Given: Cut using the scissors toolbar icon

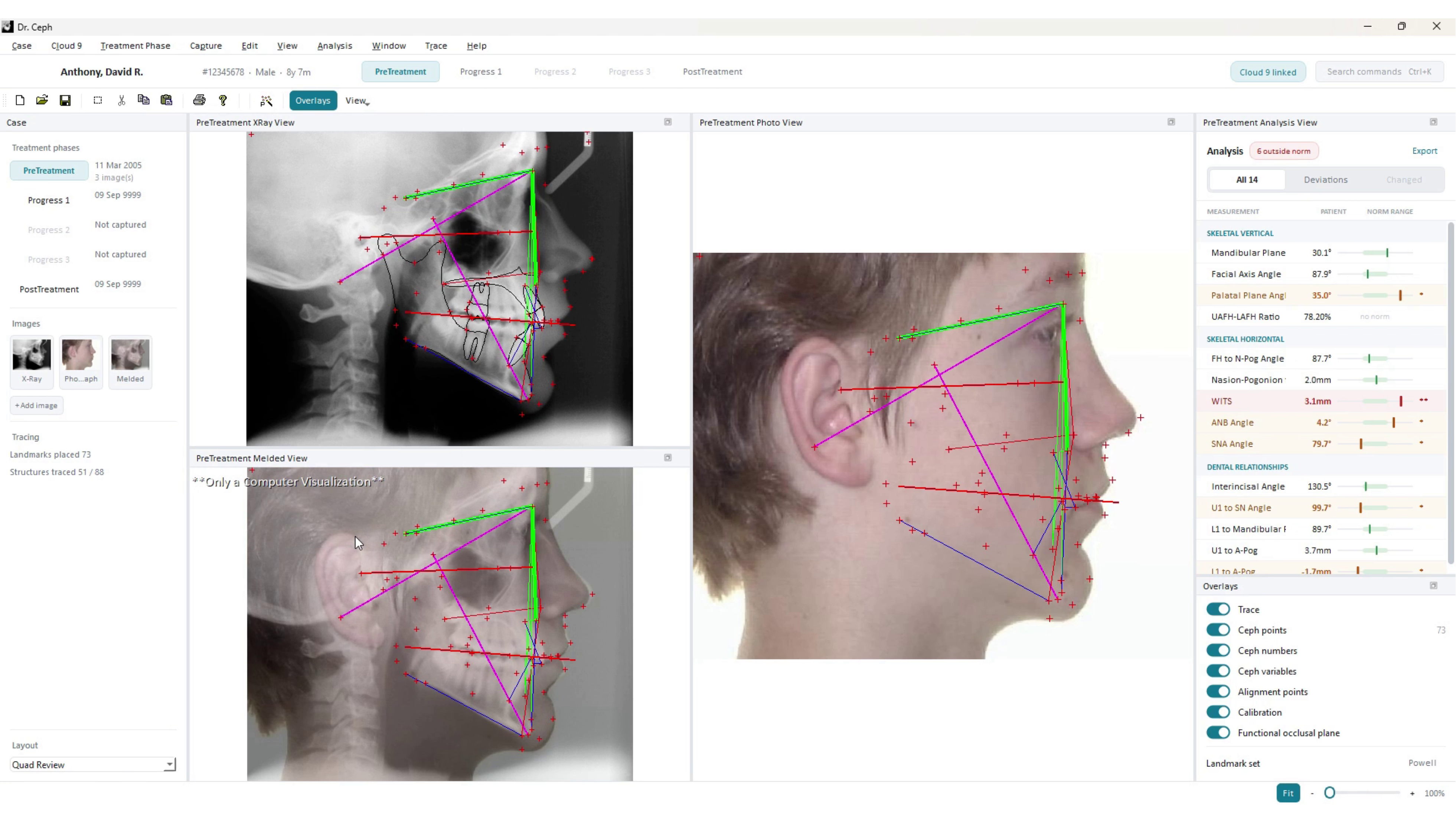Looking at the screenshot, I should coord(121,101).
